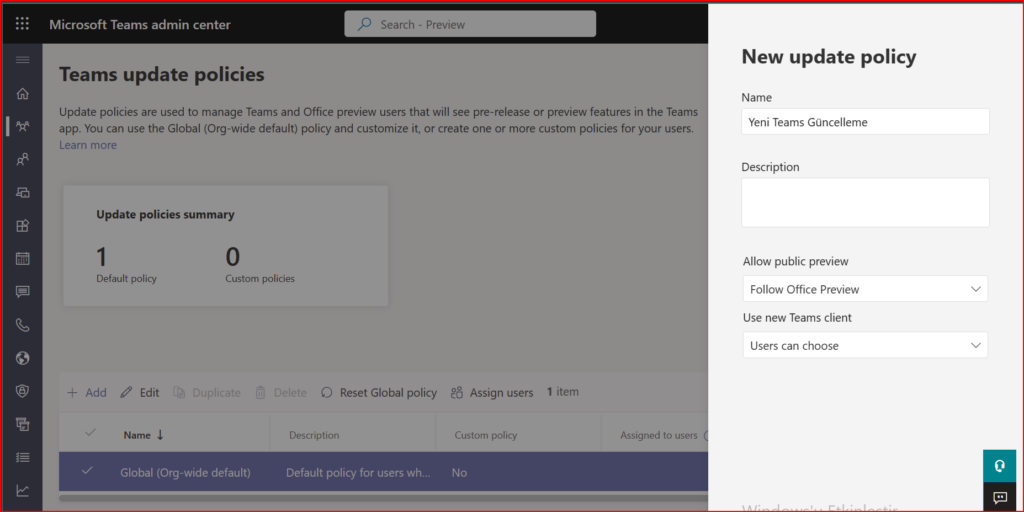Click the Add policy button

tap(87, 392)
